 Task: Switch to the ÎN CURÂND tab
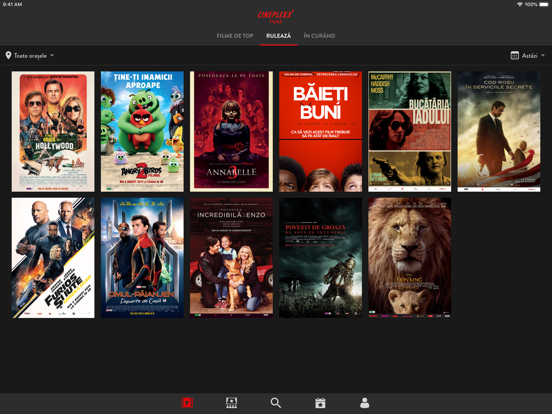[x=319, y=36]
